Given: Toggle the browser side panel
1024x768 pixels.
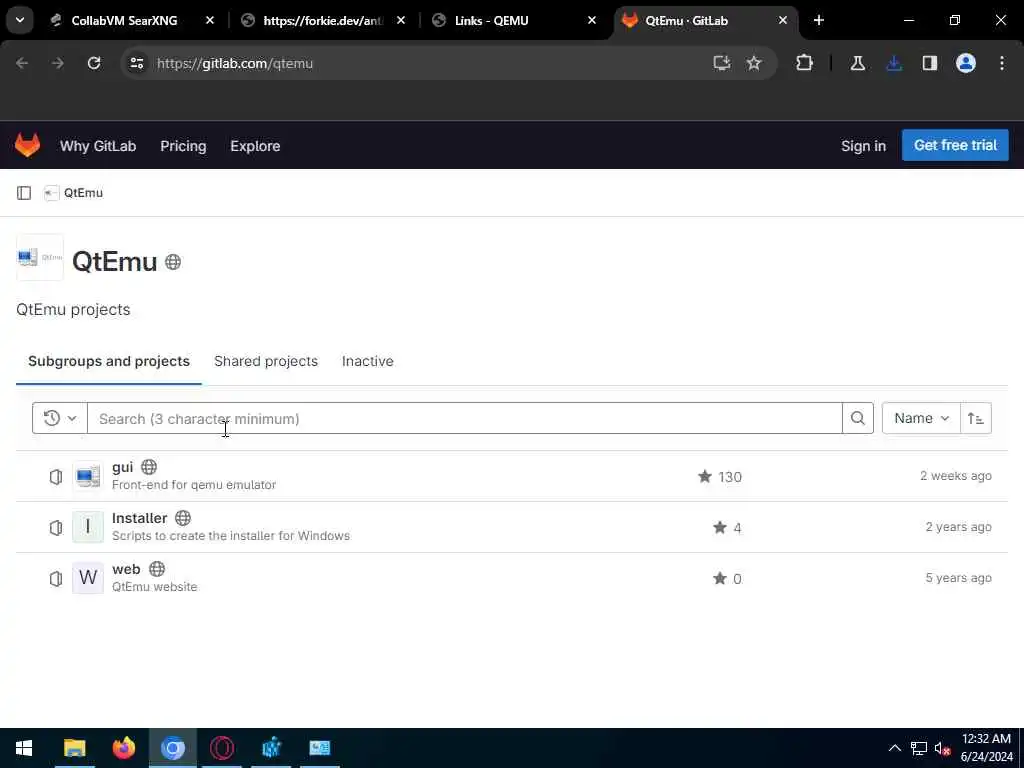Looking at the screenshot, I should (x=930, y=63).
